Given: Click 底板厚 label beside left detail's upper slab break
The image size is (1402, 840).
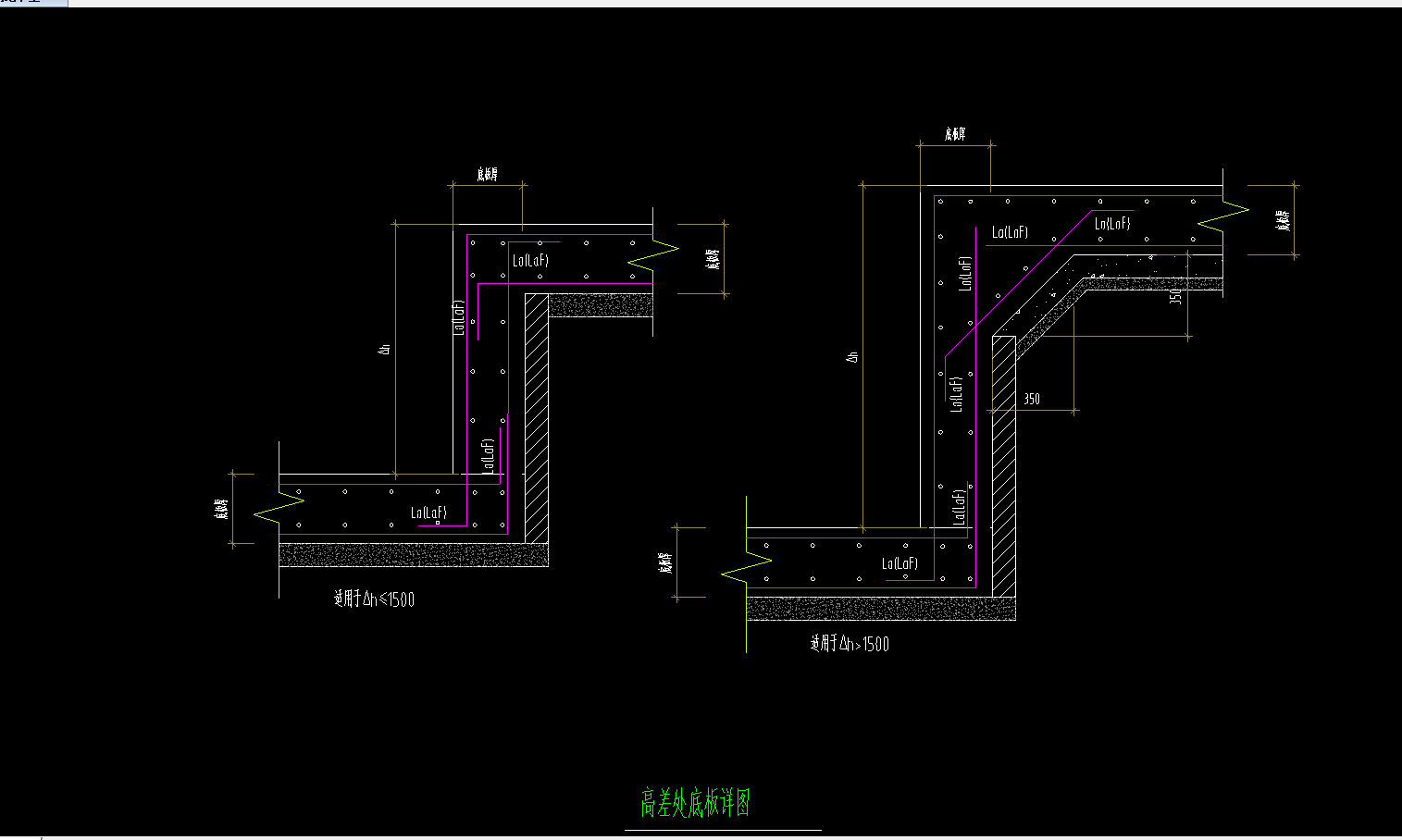Looking at the screenshot, I should (x=712, y=259).
